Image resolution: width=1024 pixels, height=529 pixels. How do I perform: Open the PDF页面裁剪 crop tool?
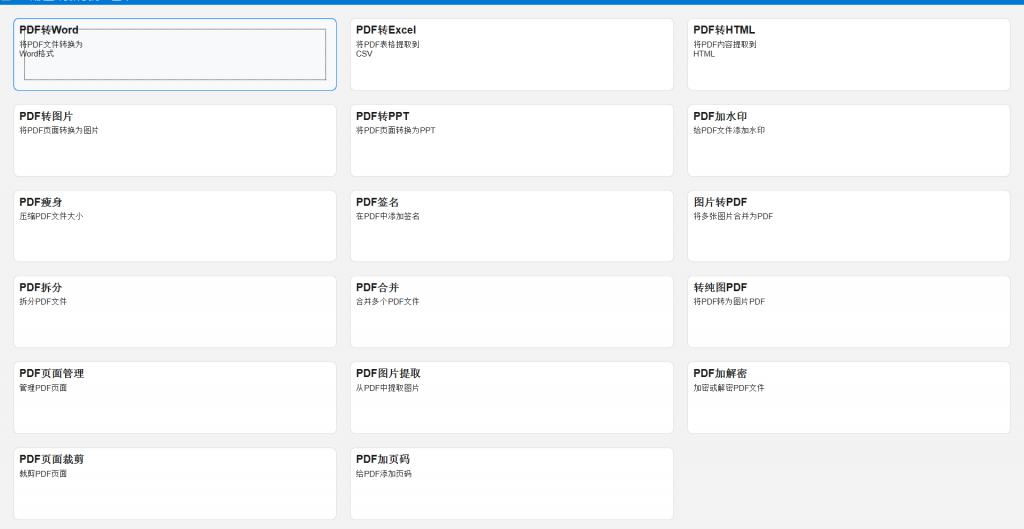coord(175,483)
